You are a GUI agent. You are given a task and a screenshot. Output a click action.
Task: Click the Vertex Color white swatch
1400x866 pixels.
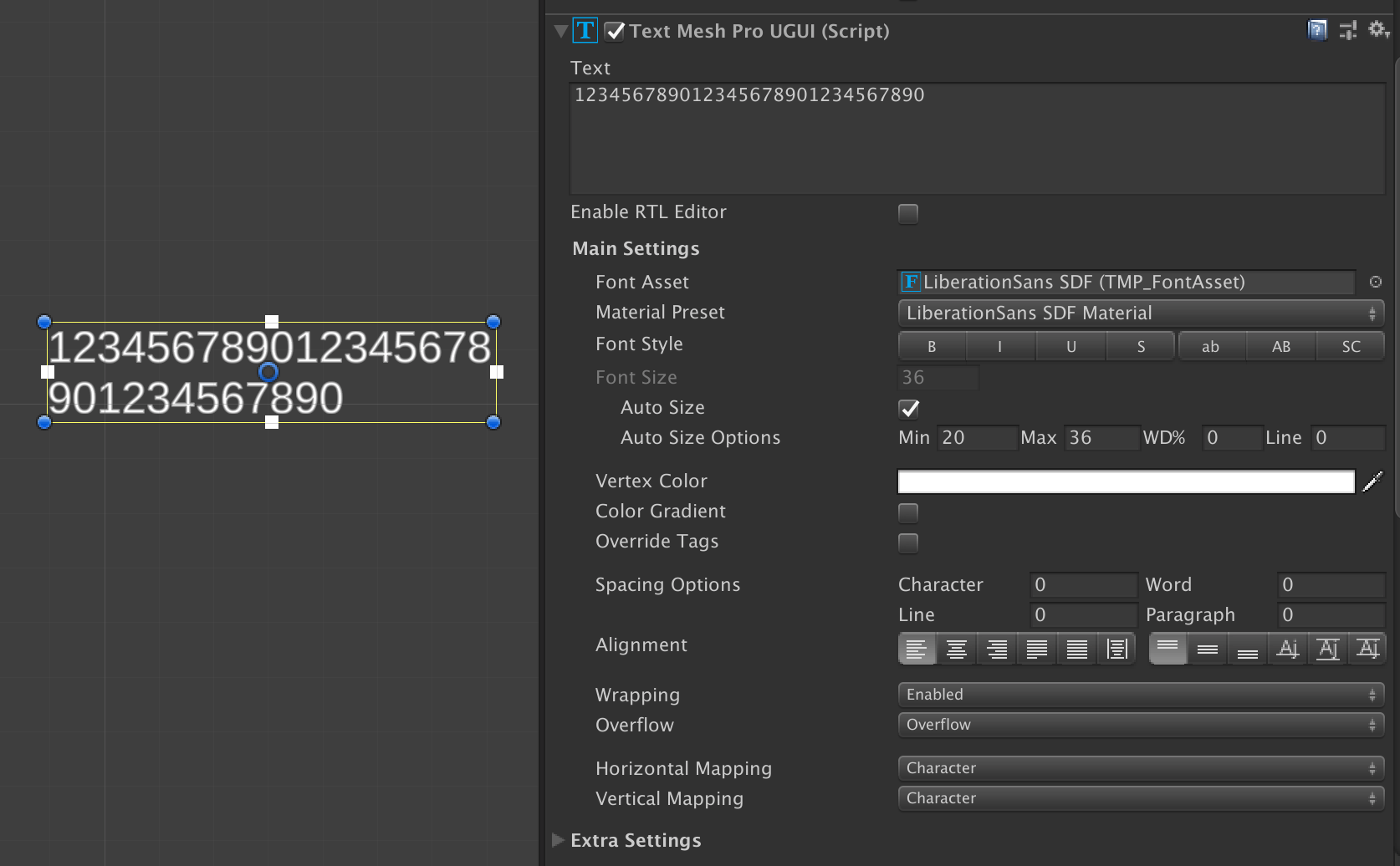point(1126,481)
